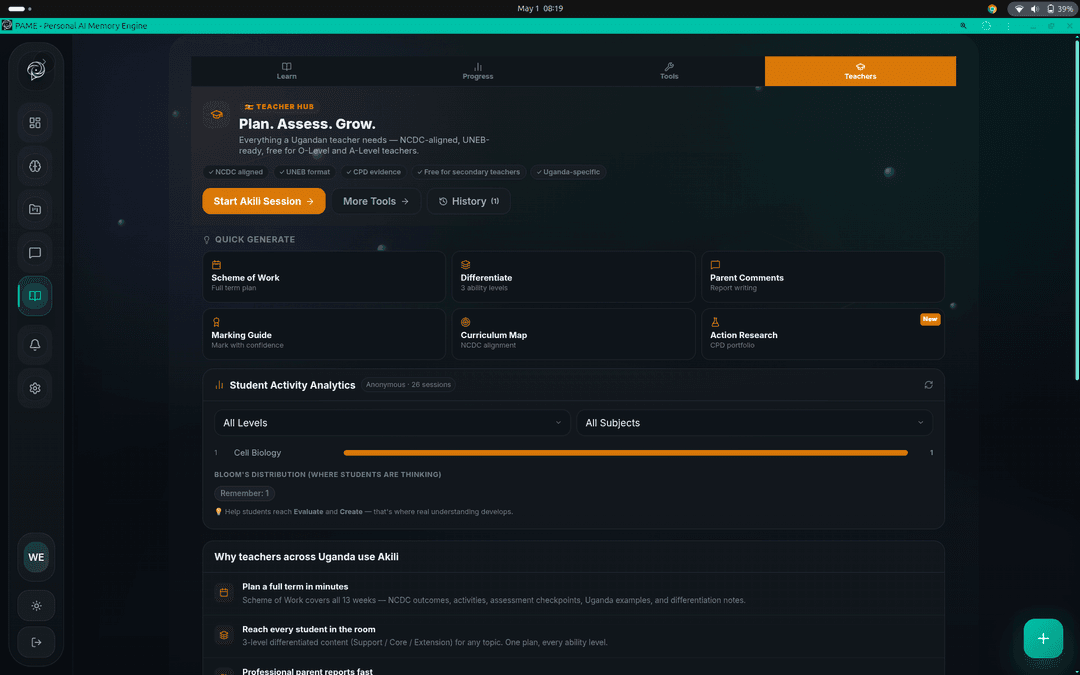The image size is (1080, 675).
Task: Click the Chrome icon in system top bar
Action: [x=993, y=9]
